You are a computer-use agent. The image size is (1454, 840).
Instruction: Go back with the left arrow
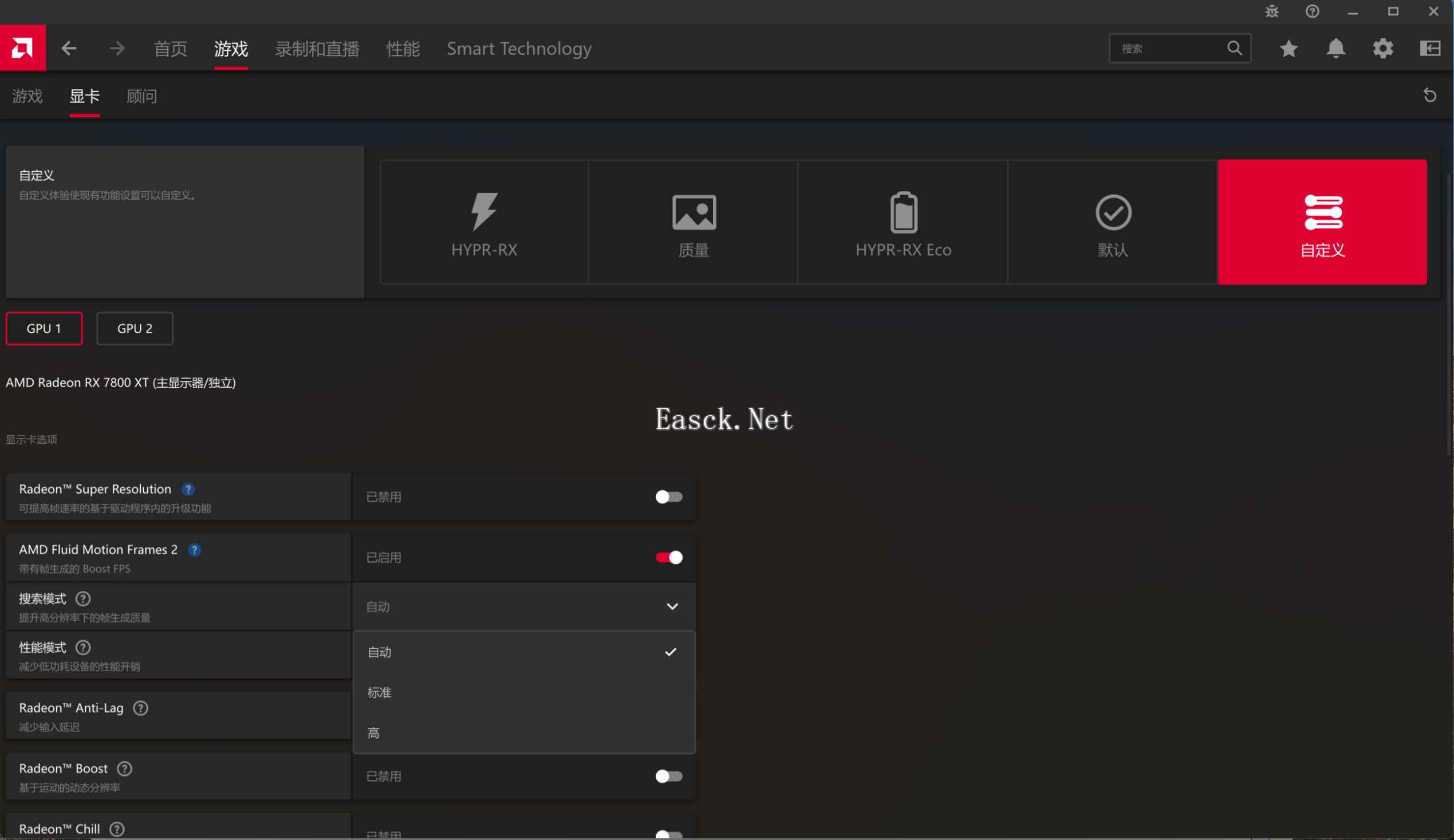pyautogui.click(x=69, y=49)
